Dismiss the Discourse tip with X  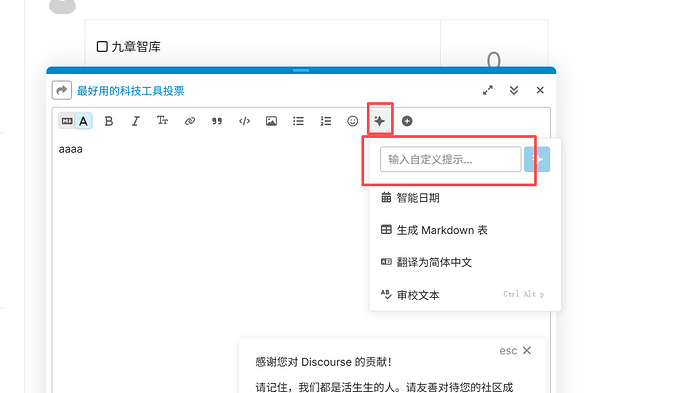(x=527, y=351)
